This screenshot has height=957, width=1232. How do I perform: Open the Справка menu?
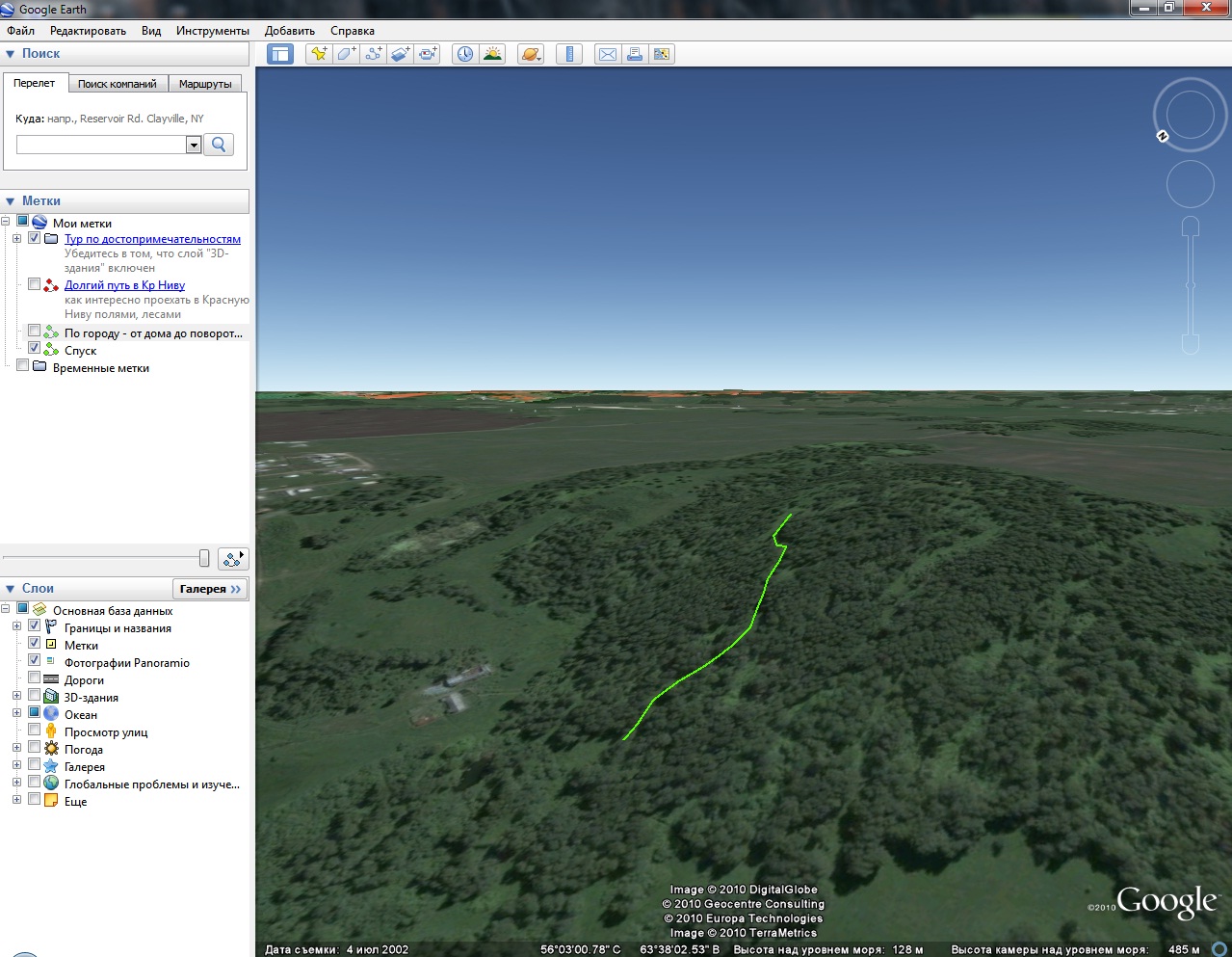(x=353, y=31)
